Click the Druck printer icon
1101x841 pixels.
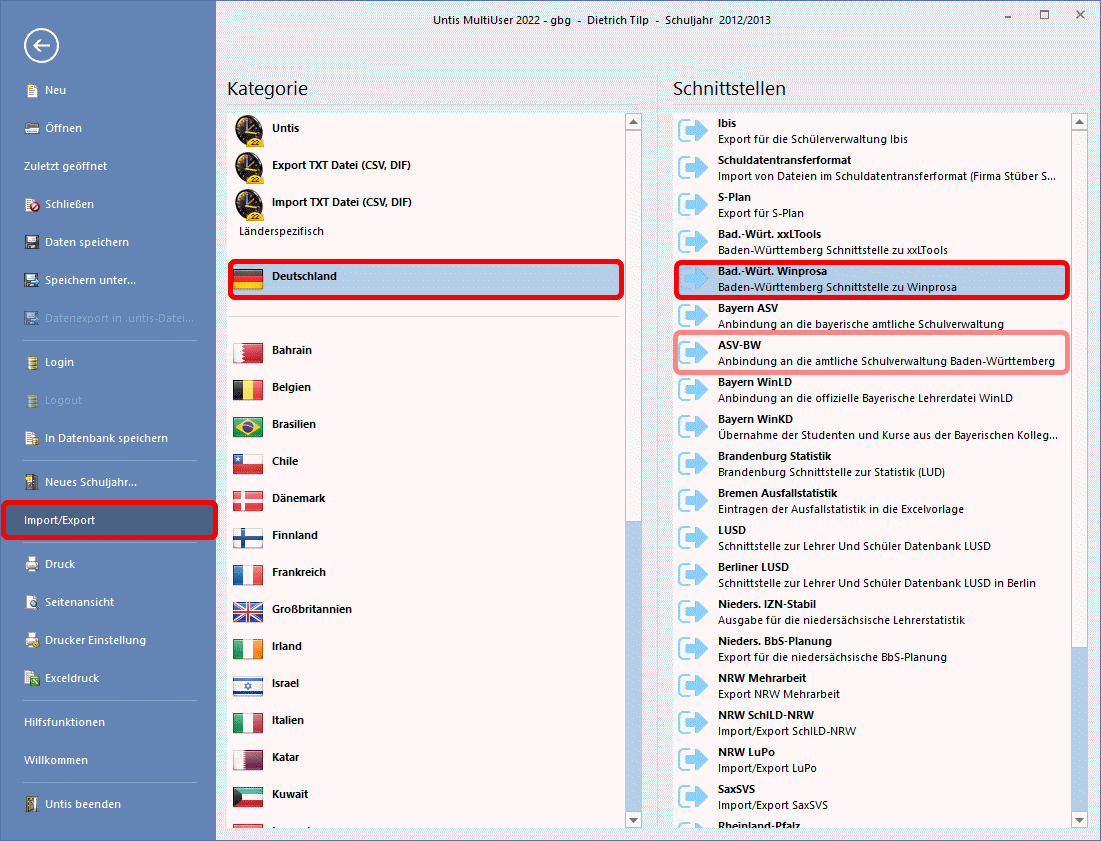click(32, 565)
